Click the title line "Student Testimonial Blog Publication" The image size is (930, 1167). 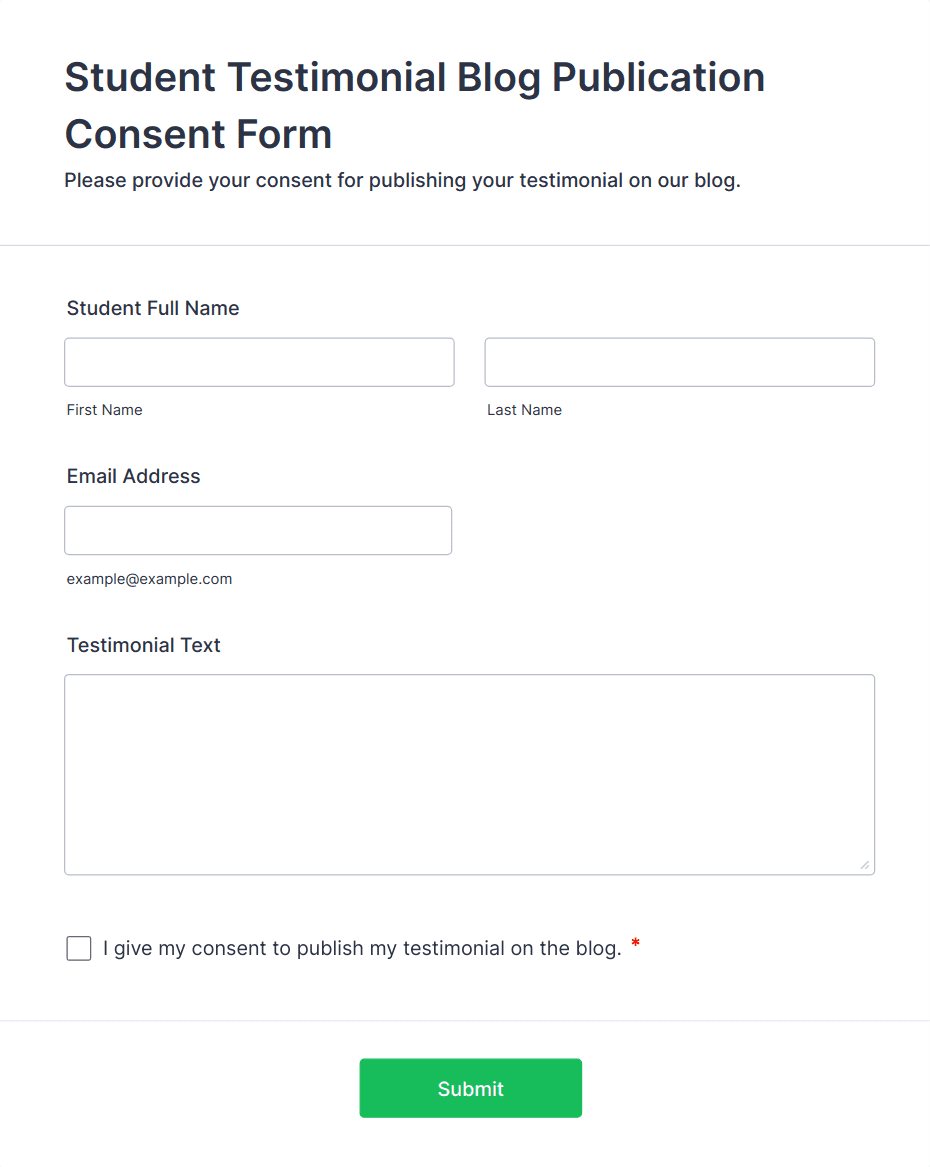tap(414, 77)
